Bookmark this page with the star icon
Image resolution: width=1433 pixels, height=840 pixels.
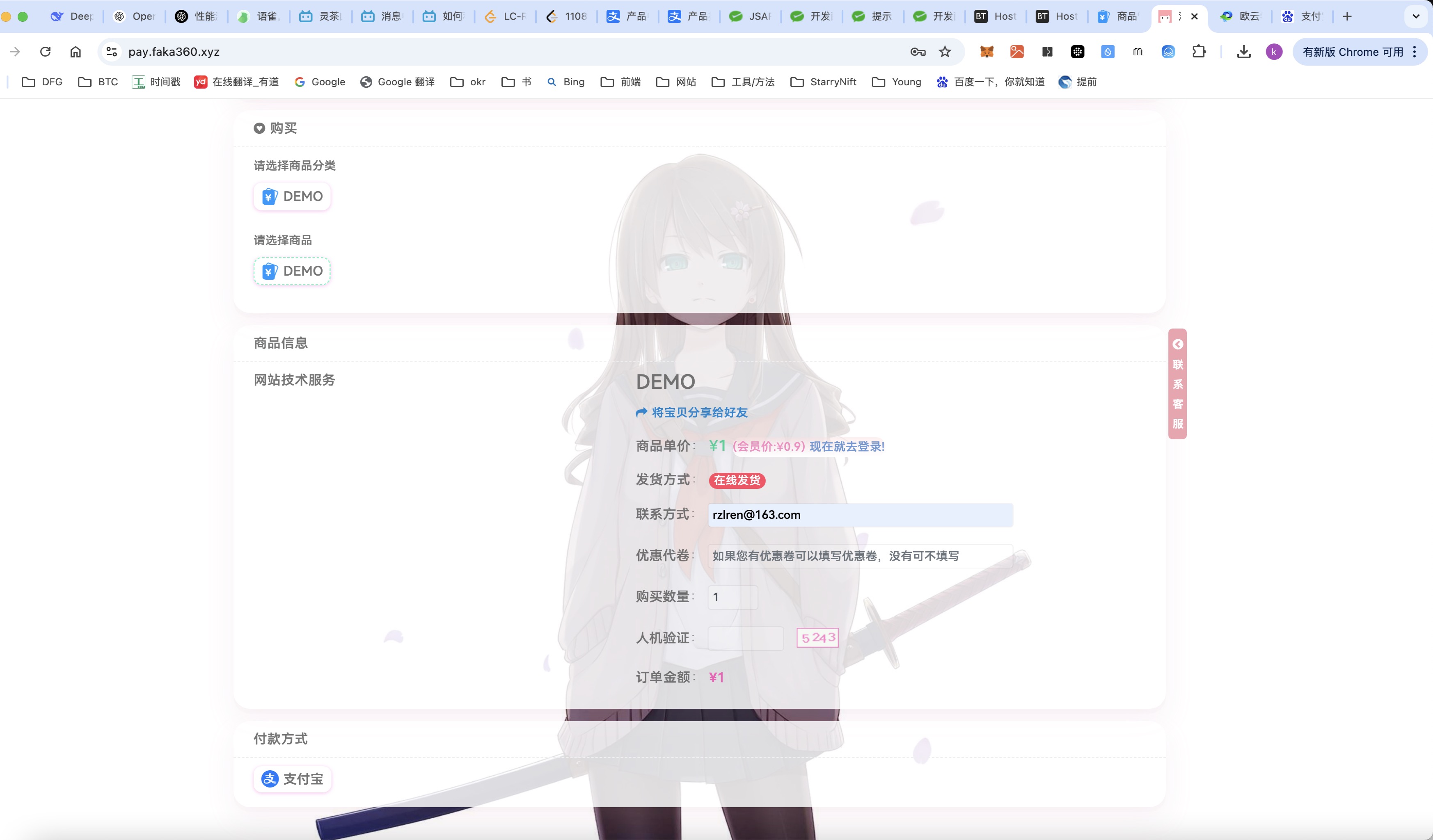pos(945,52)
